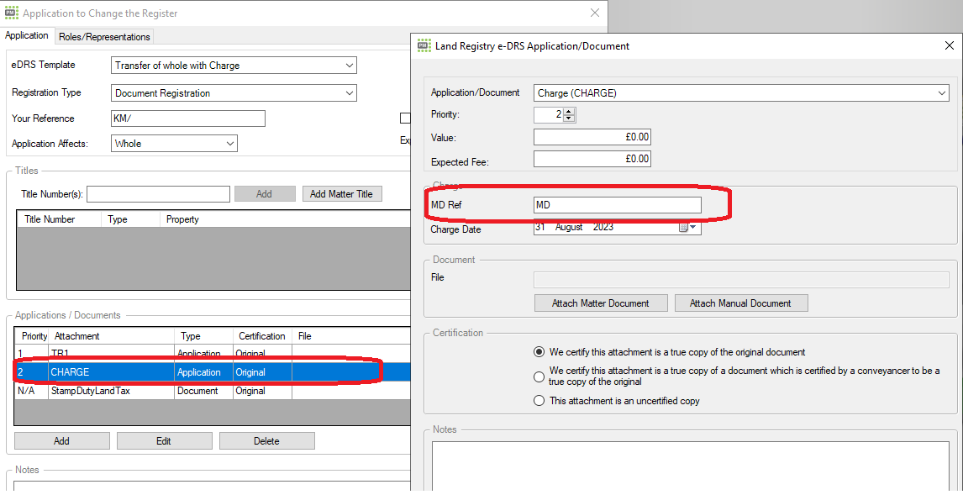Click the Delete button for selected document
This screenshot has height=492, width=963.
pos(267,441)
